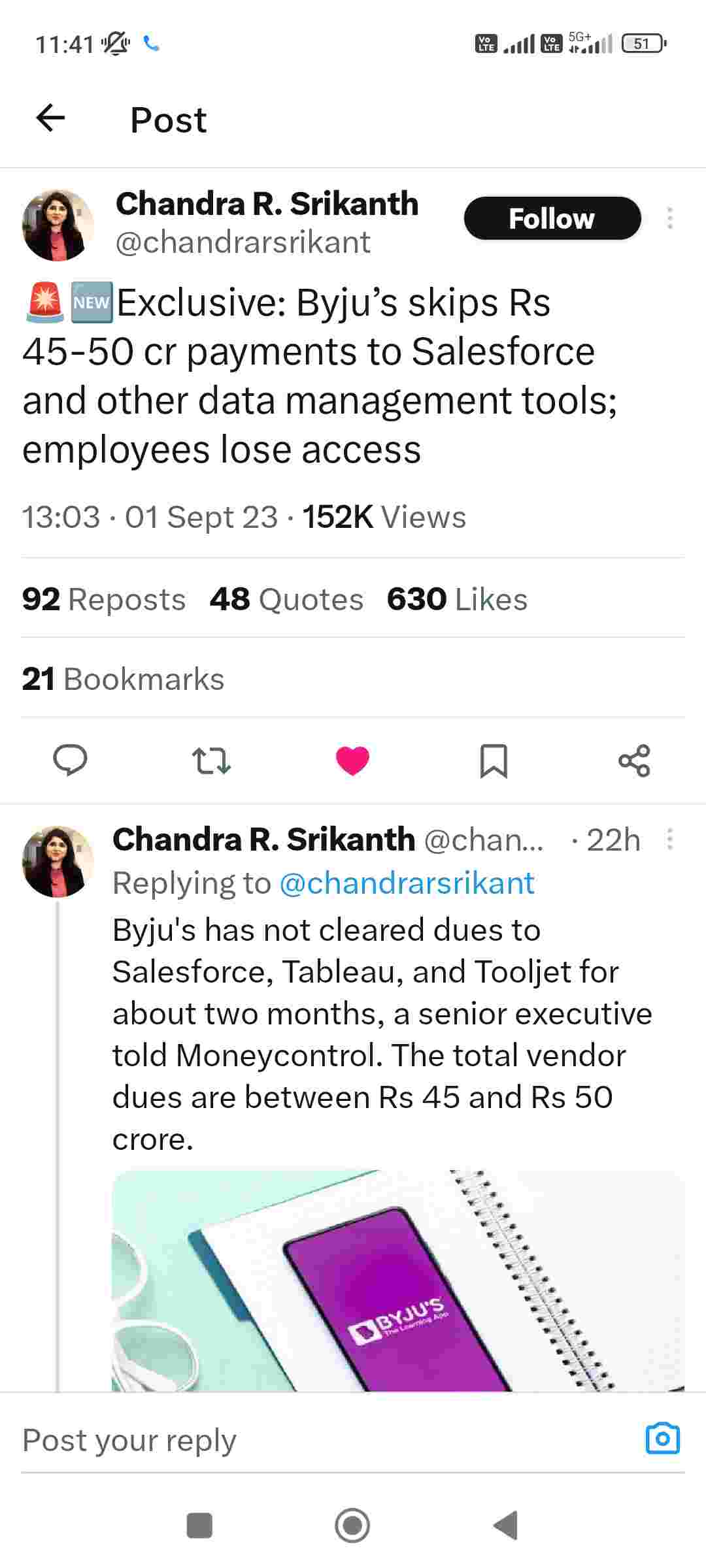Bookmark the post with bookmark icon
This screenshot has height=1568, width=706.
click(x=494, y=761)
